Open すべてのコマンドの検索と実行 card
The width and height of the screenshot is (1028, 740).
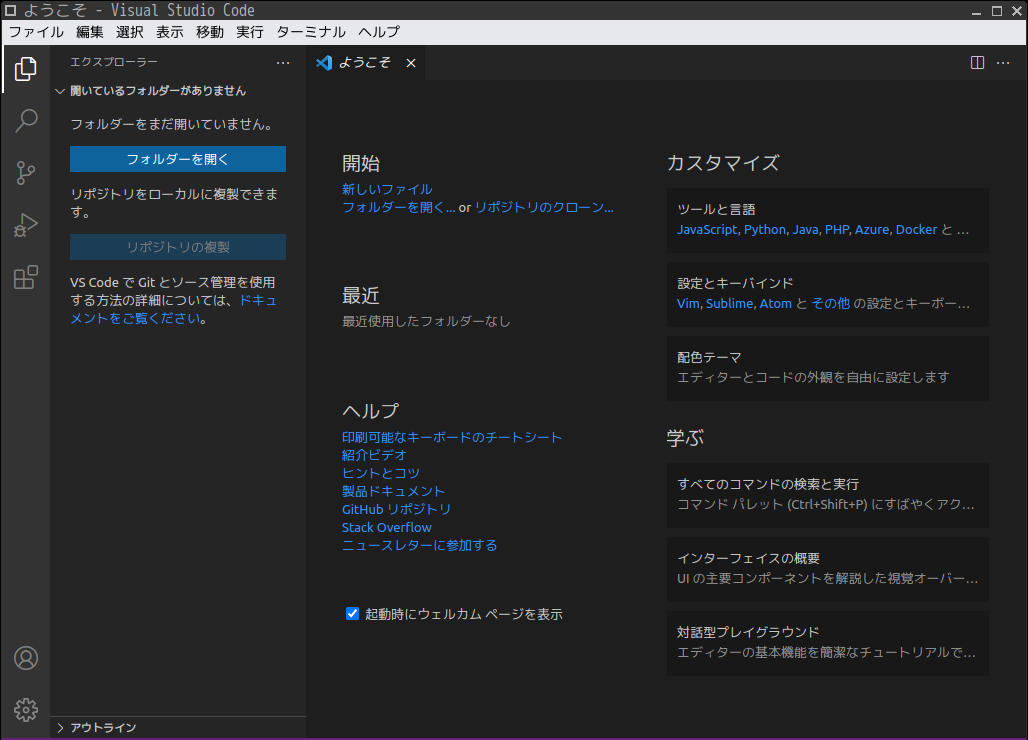[827, 495]
